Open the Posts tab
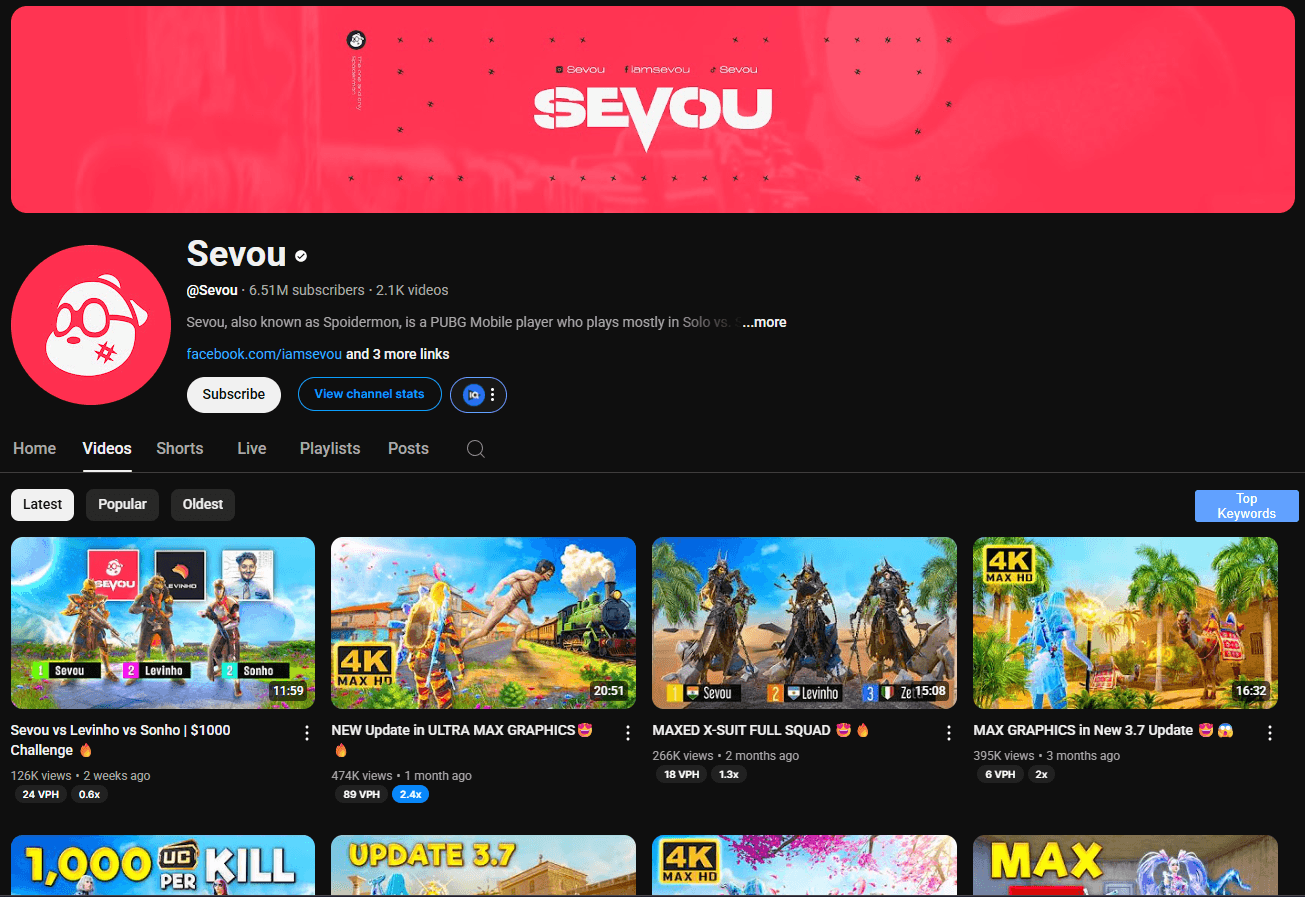Image resolution: width=1305 pixels, height=897 pixels. click(x=408, y=449)
